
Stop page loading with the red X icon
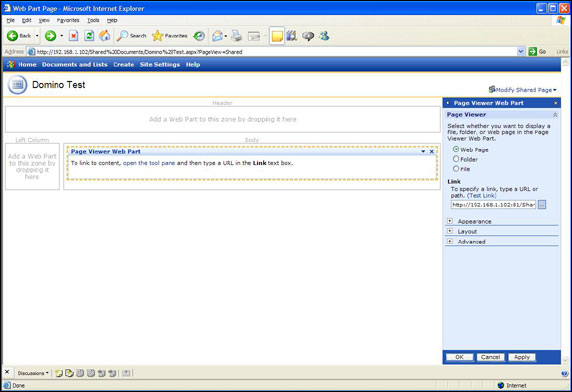(x=73, y=36)
